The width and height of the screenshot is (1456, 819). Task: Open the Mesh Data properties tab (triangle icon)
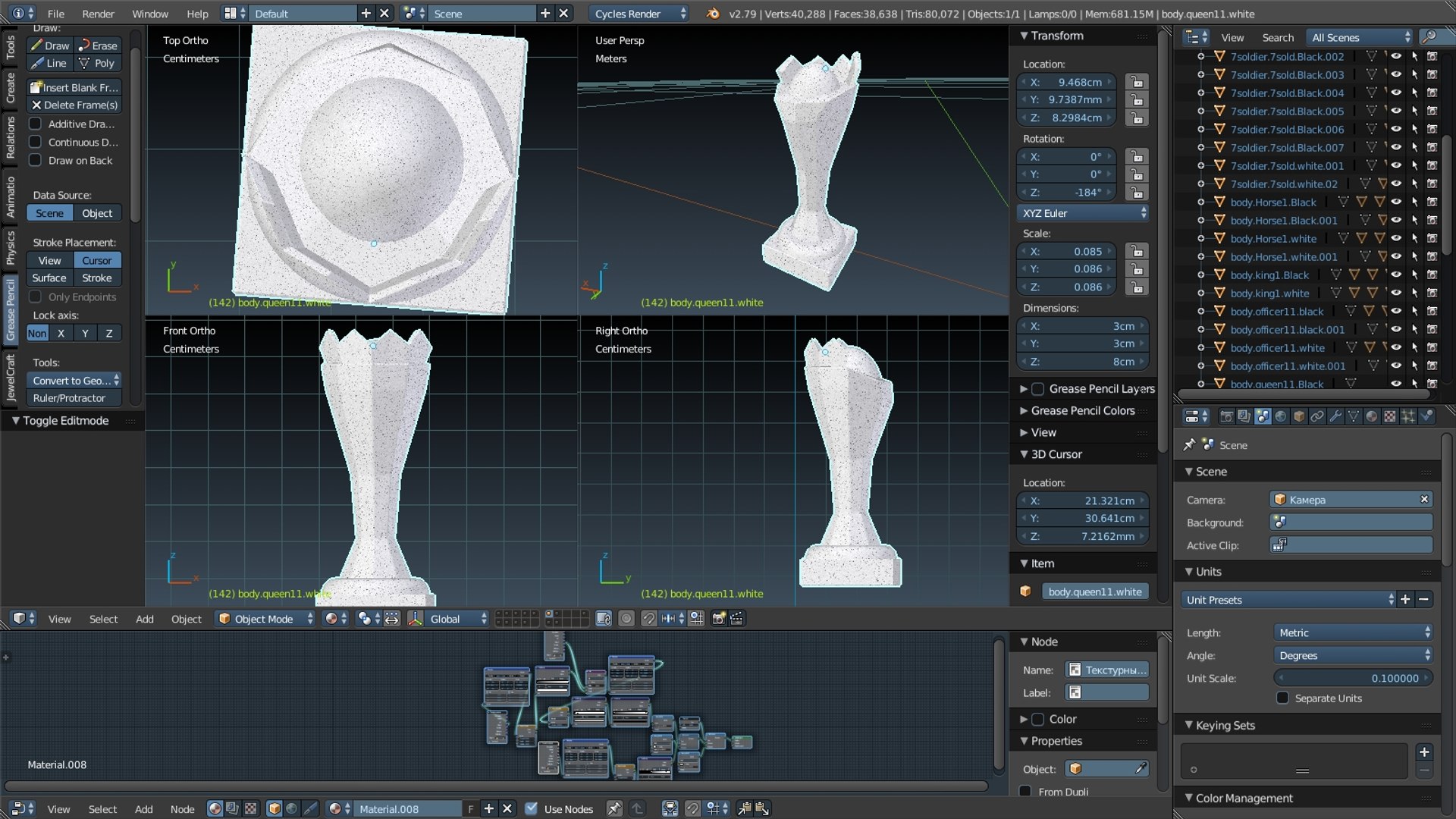(1354, 416)
